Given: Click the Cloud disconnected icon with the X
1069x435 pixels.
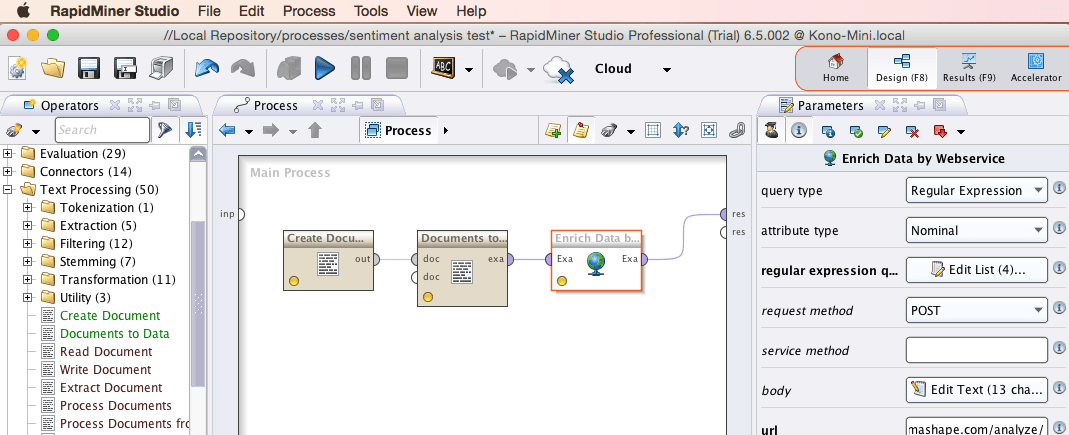Looking at the screenshot, I should 558,70.
